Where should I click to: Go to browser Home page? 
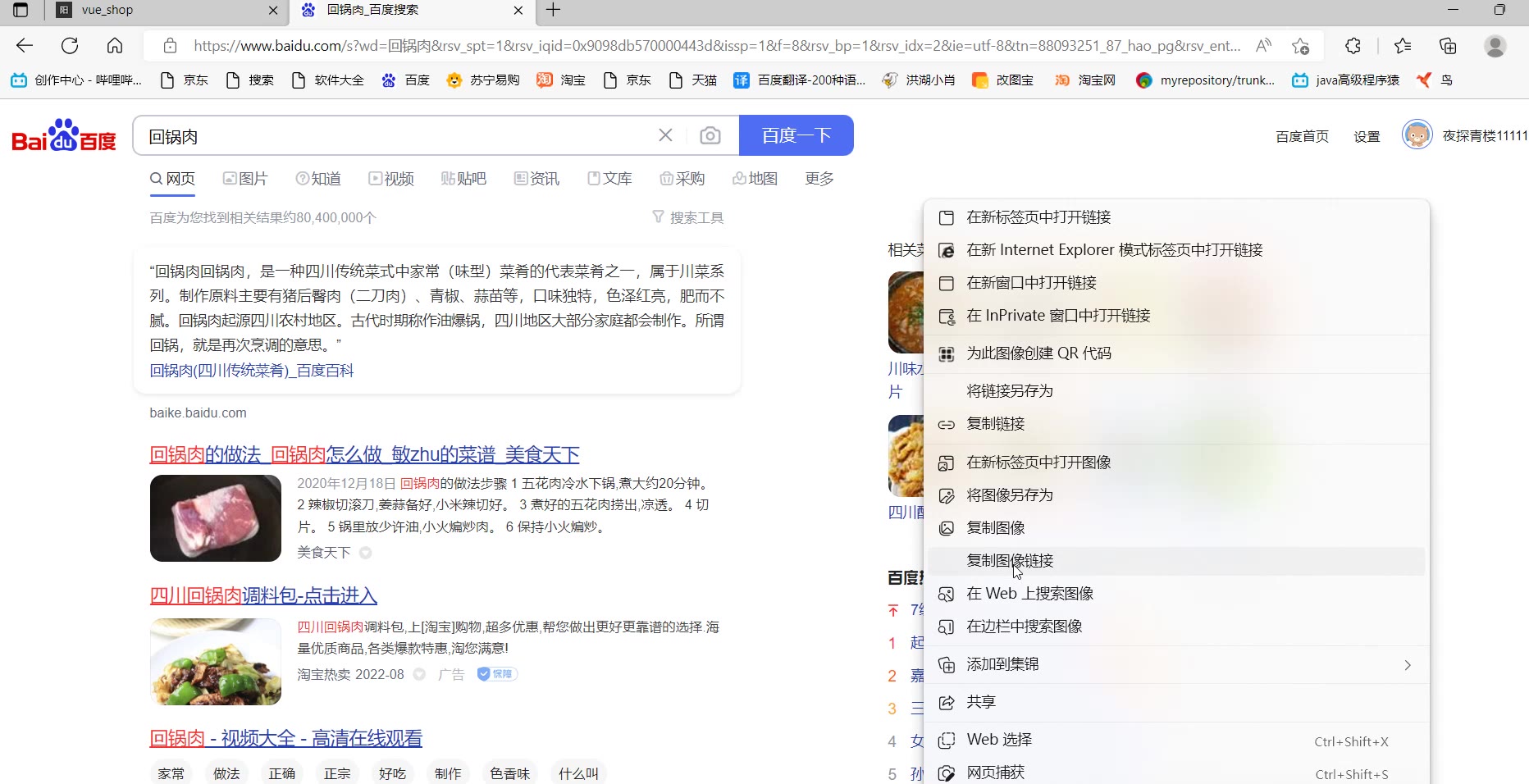coord(115,46)
